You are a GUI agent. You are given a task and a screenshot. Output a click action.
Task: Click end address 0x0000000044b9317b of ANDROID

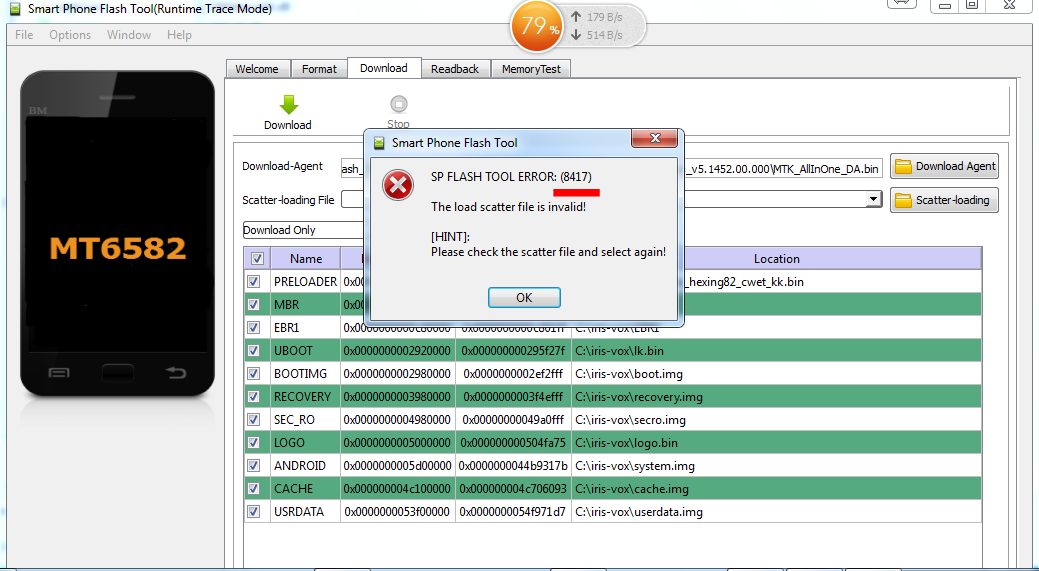(514, 466)
